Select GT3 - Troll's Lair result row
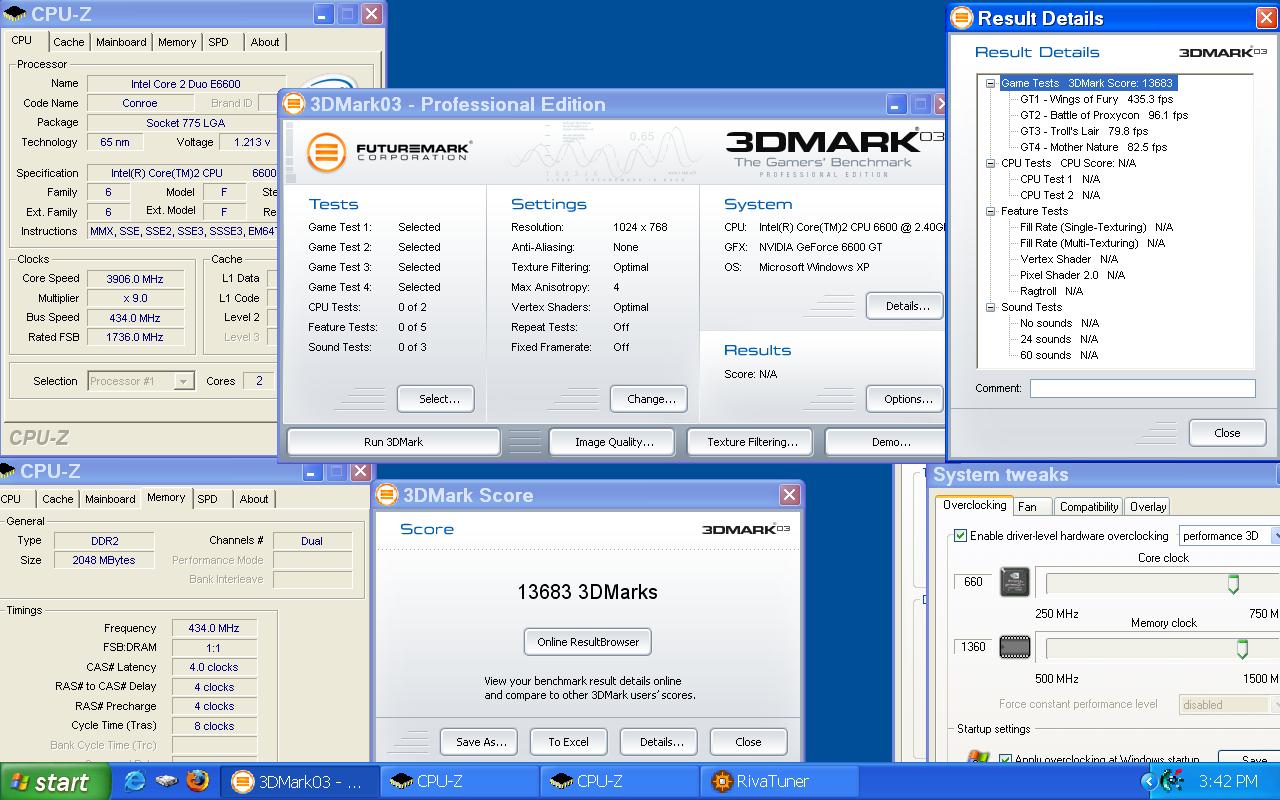Viewport: 1280px width, 800px height. (1084, 131)
